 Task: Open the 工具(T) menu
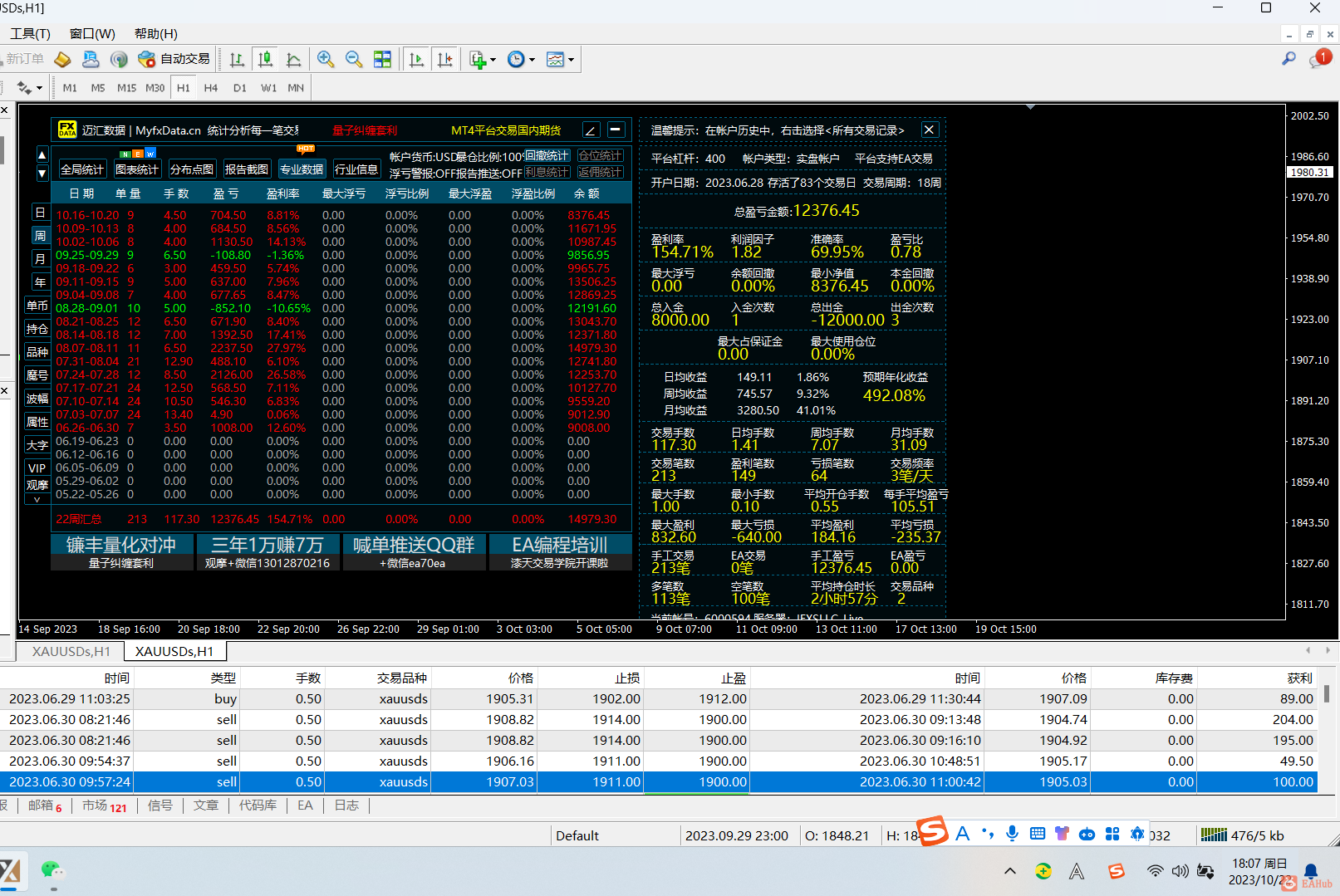(30, 33)
